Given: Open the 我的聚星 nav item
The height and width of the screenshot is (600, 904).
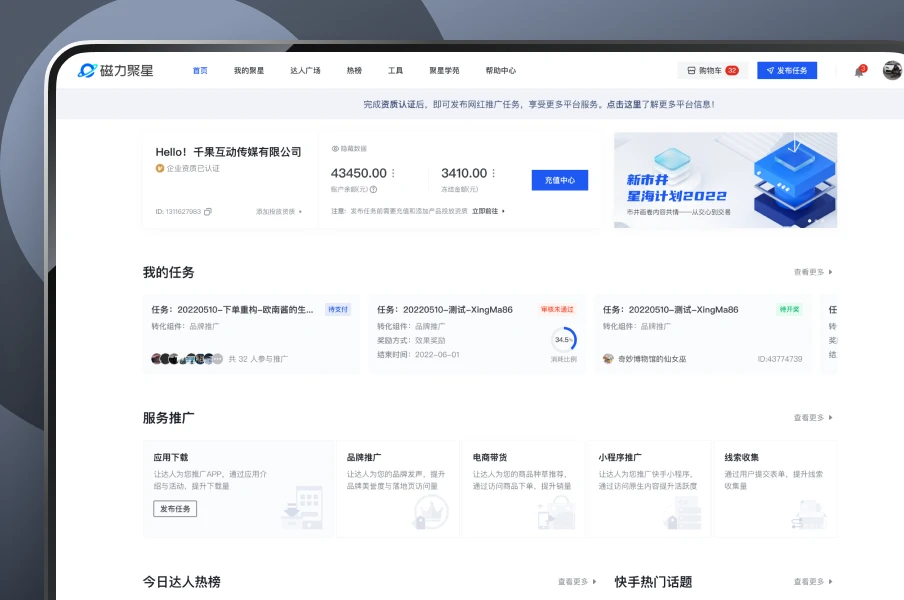Looking at the screenshot, I should click(x=248, y=70).
